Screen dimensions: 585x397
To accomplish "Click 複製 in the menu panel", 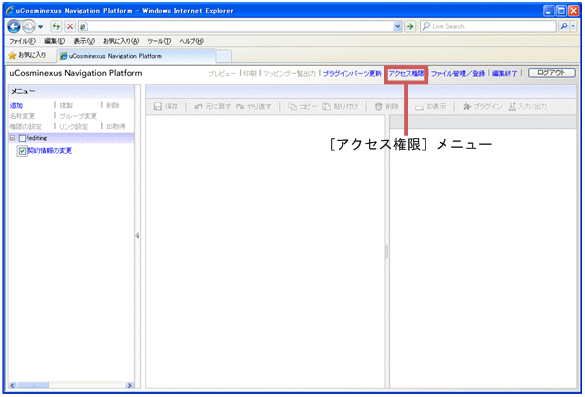I will 66,106.
